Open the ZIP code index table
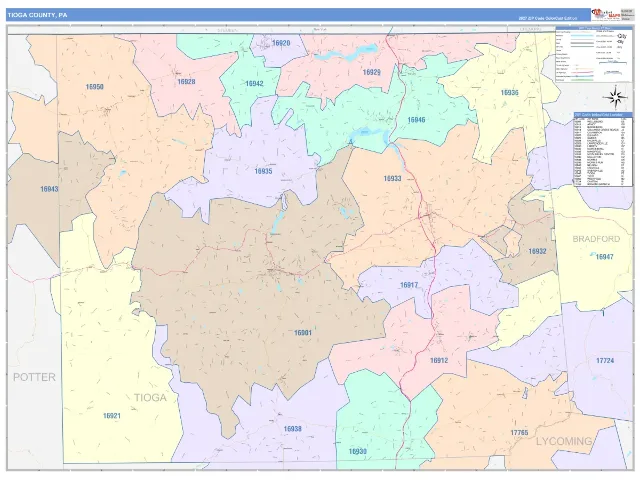The height and width of the screenshot is (480, 640). (603, 149)
